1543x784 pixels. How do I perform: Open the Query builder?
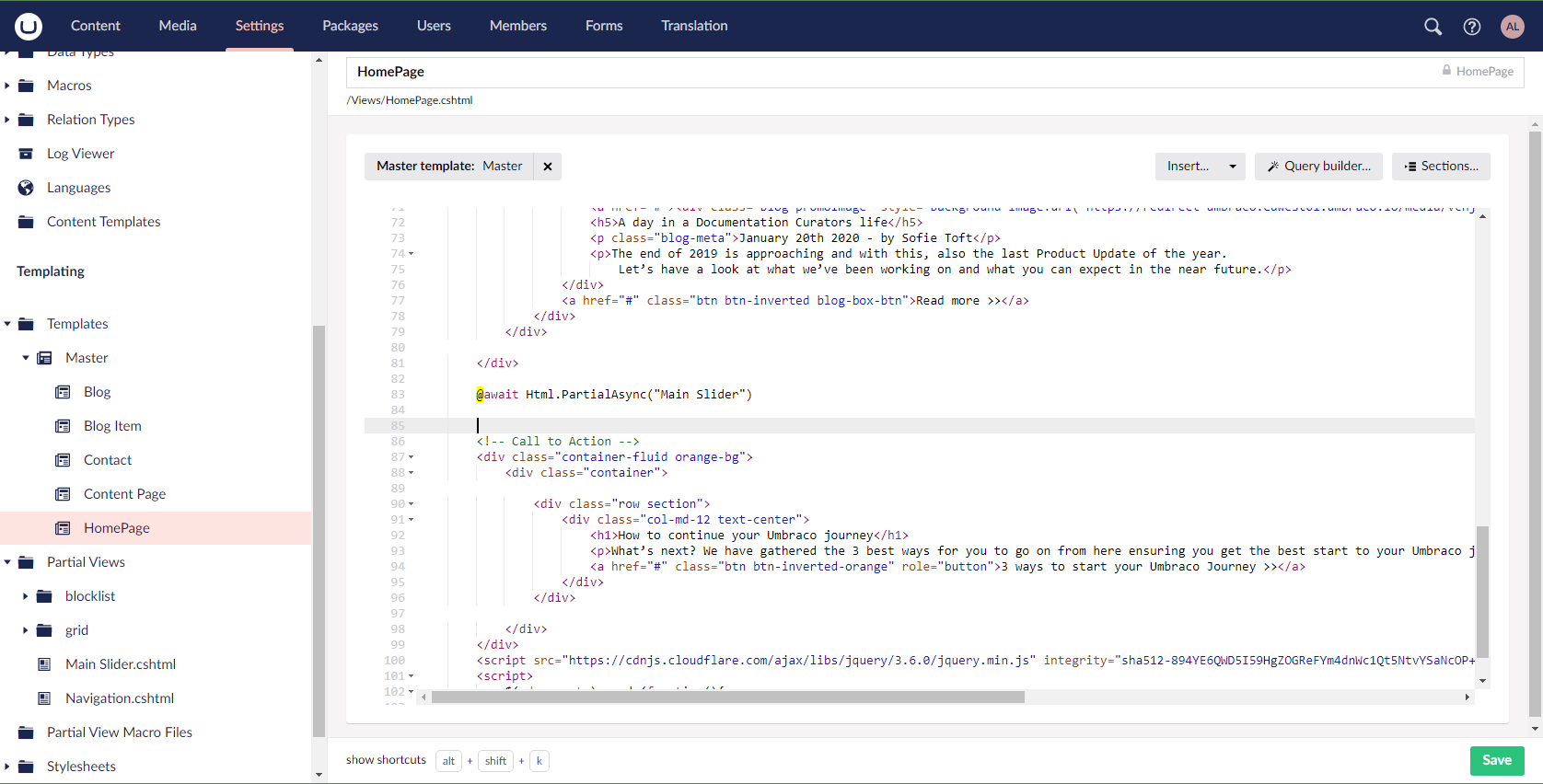tap(1318, 167)
